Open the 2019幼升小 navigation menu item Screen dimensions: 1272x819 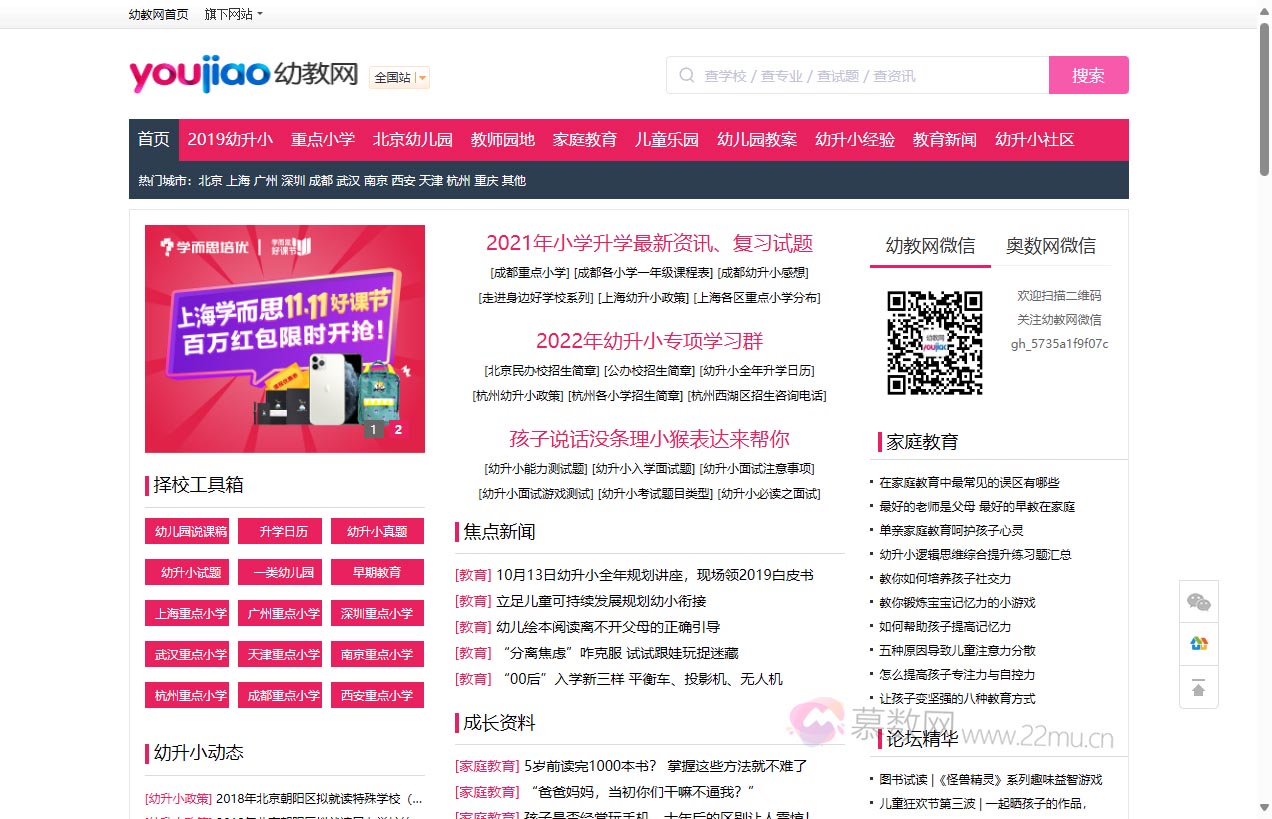click(230, 140)
